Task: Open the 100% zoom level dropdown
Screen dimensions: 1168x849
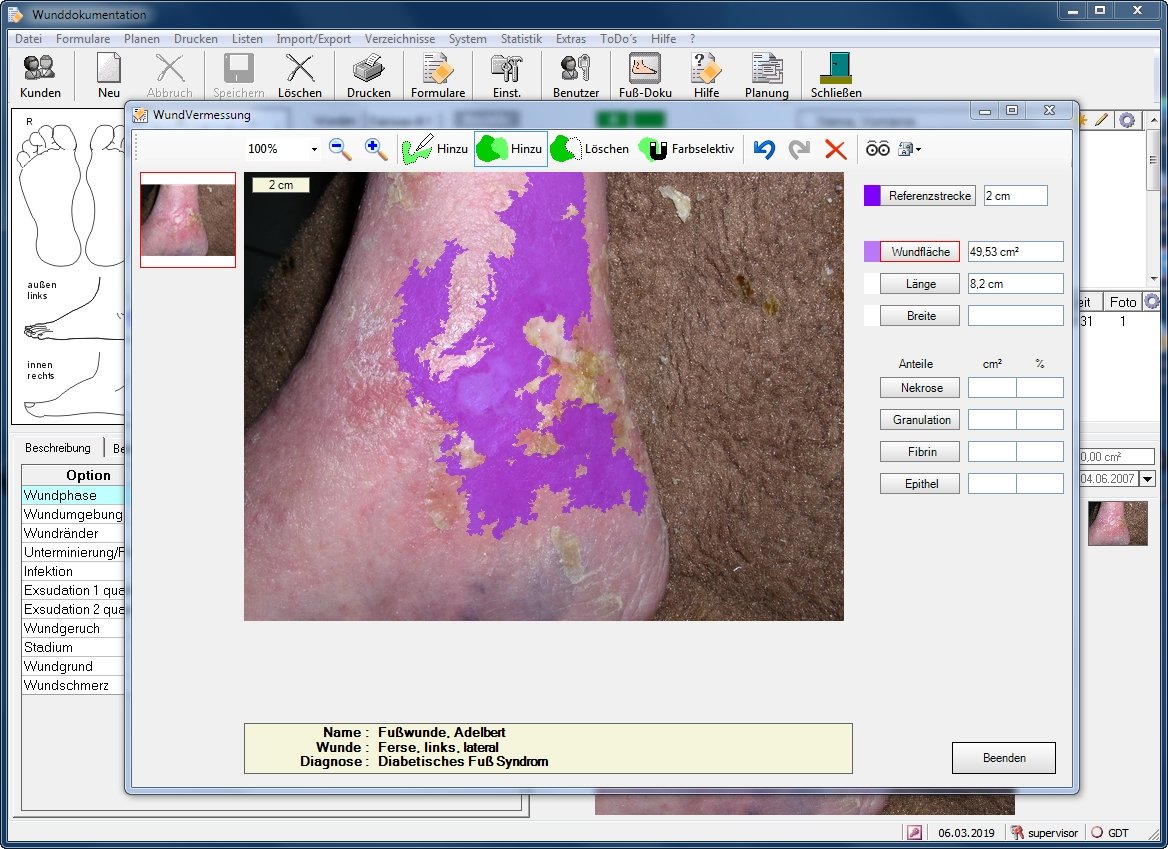Action: click(314, 149)
